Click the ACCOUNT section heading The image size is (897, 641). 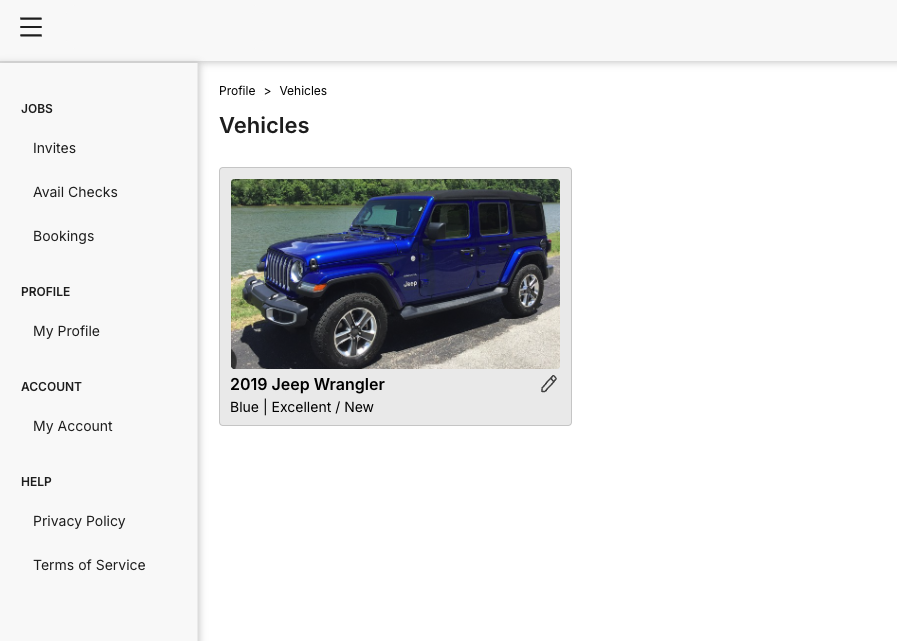51,387
